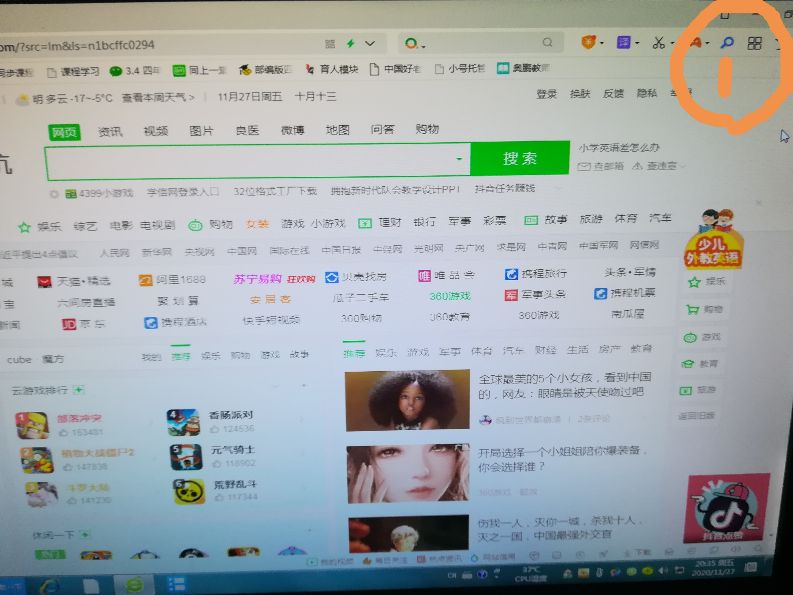Click the orange 女装 category link

(x=257, y=224)
